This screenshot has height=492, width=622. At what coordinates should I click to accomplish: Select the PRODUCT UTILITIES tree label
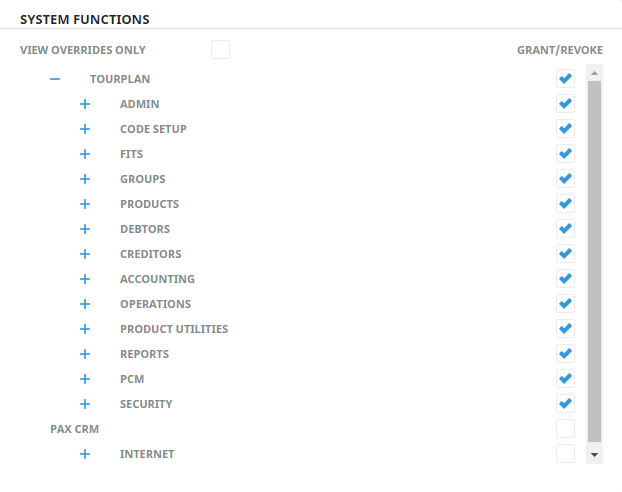174,329
